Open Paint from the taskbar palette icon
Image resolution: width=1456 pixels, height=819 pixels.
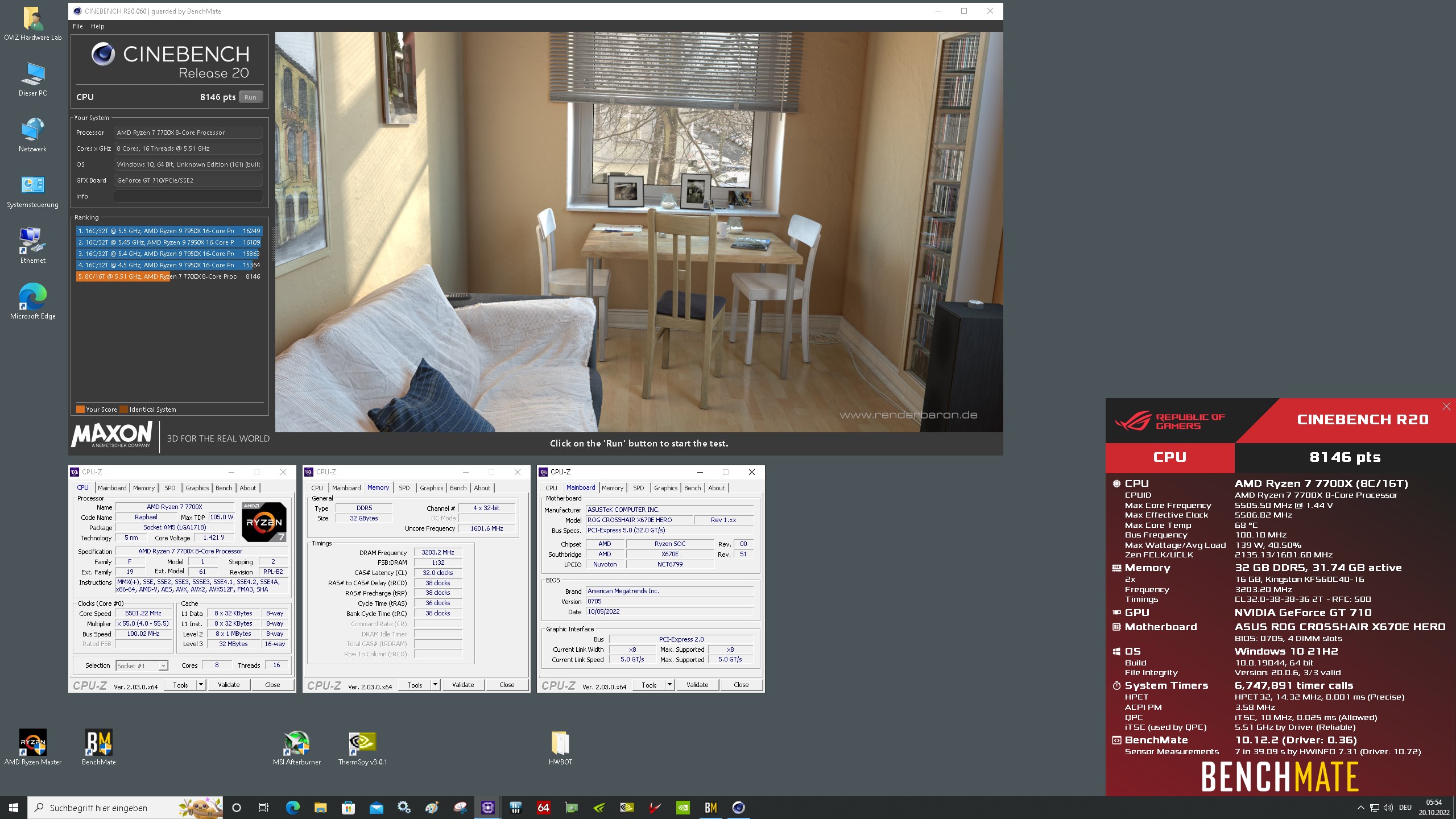(432, 808)
